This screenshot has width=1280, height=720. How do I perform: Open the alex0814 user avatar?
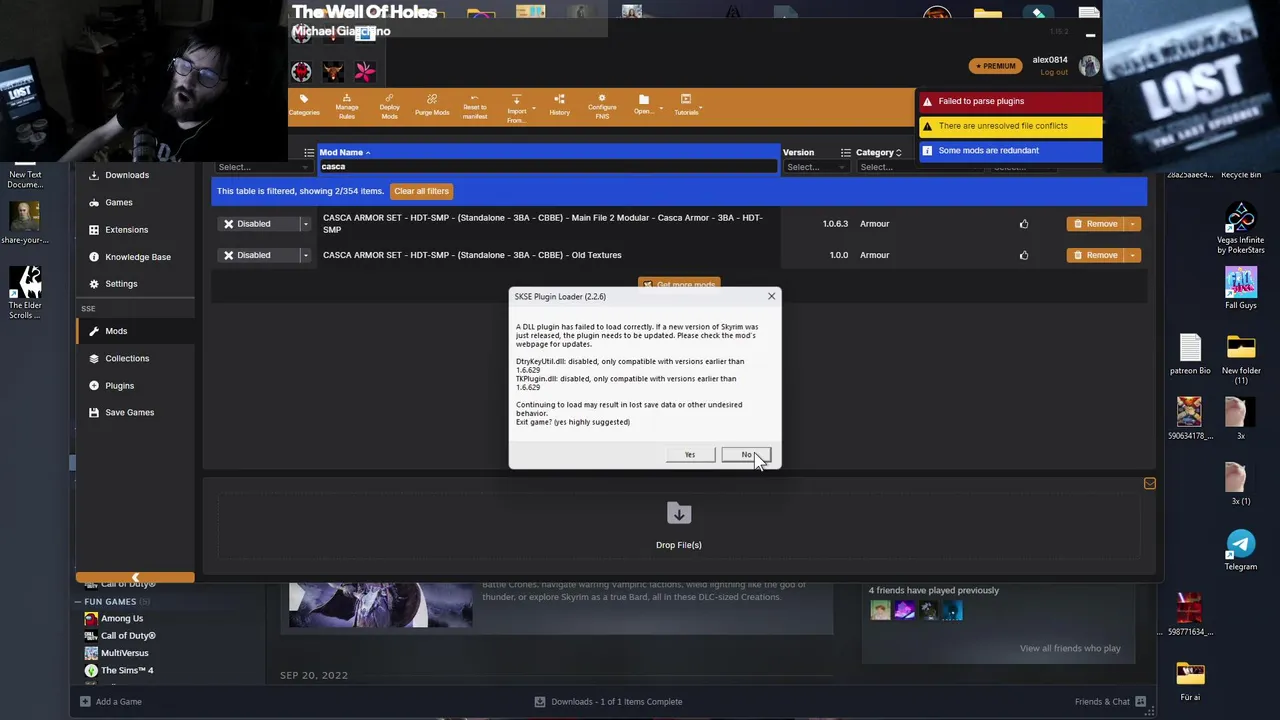[x=1089, y=66]
